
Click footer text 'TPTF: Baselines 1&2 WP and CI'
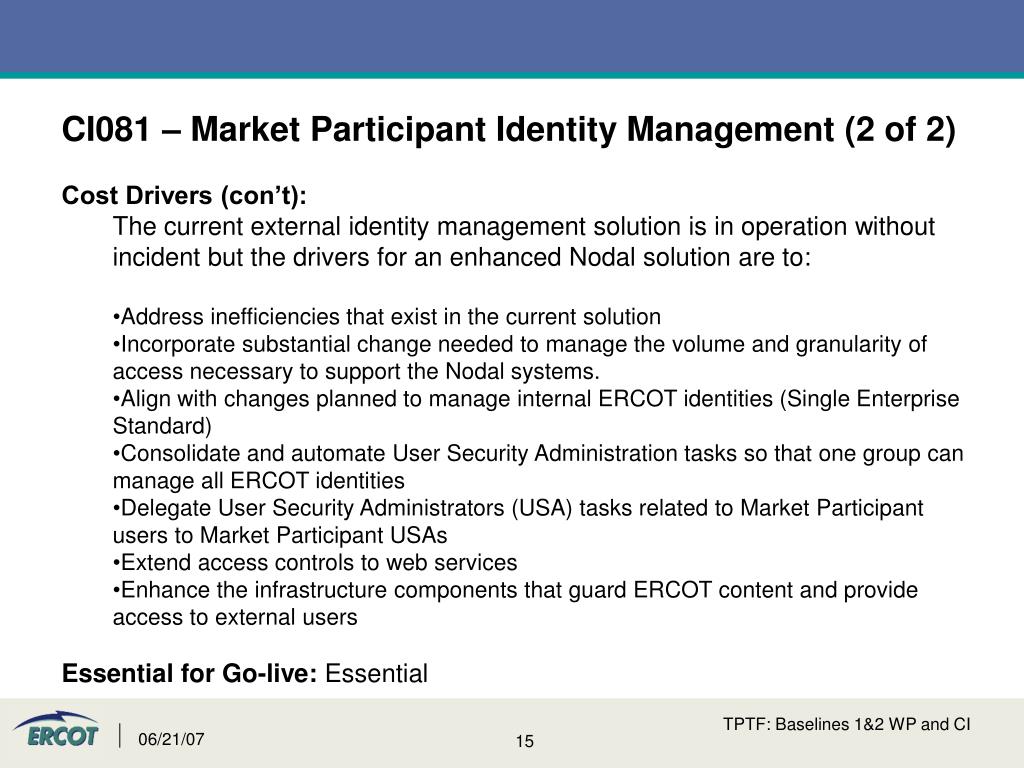click(846, 724)
